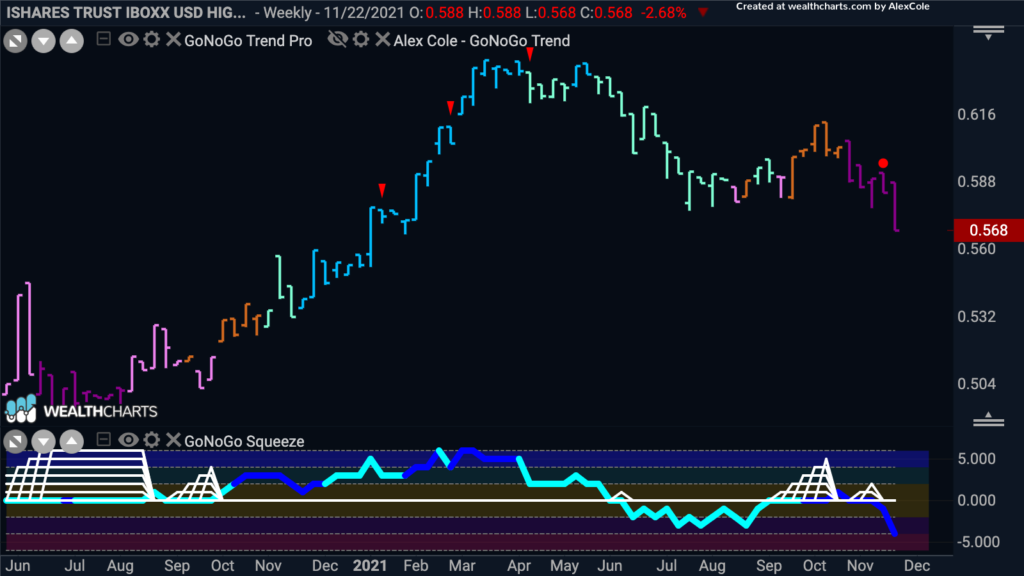Click the down-triangle round button in the price pane
The width and height of the screenshot is (1024, 576).
coord(44,41)
